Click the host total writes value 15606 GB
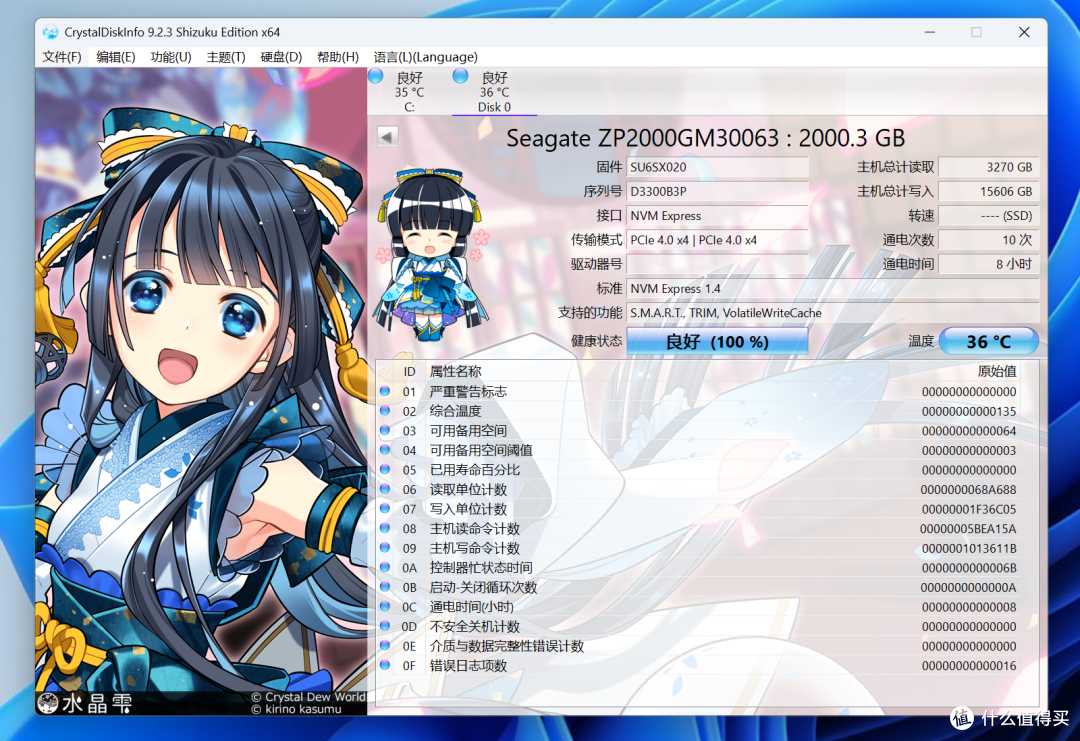The image size is (1080, 741). [988, 191]
